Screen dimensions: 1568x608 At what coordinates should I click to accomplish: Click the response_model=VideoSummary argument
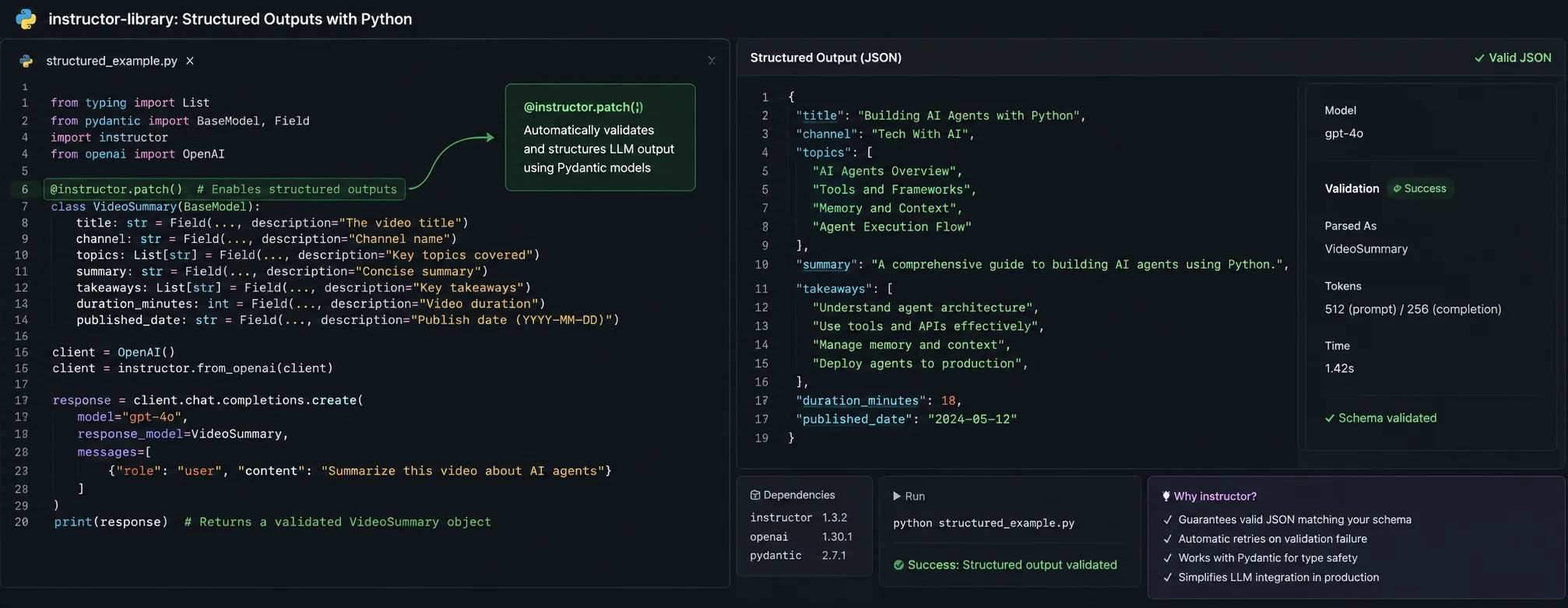tap(183, 434)
